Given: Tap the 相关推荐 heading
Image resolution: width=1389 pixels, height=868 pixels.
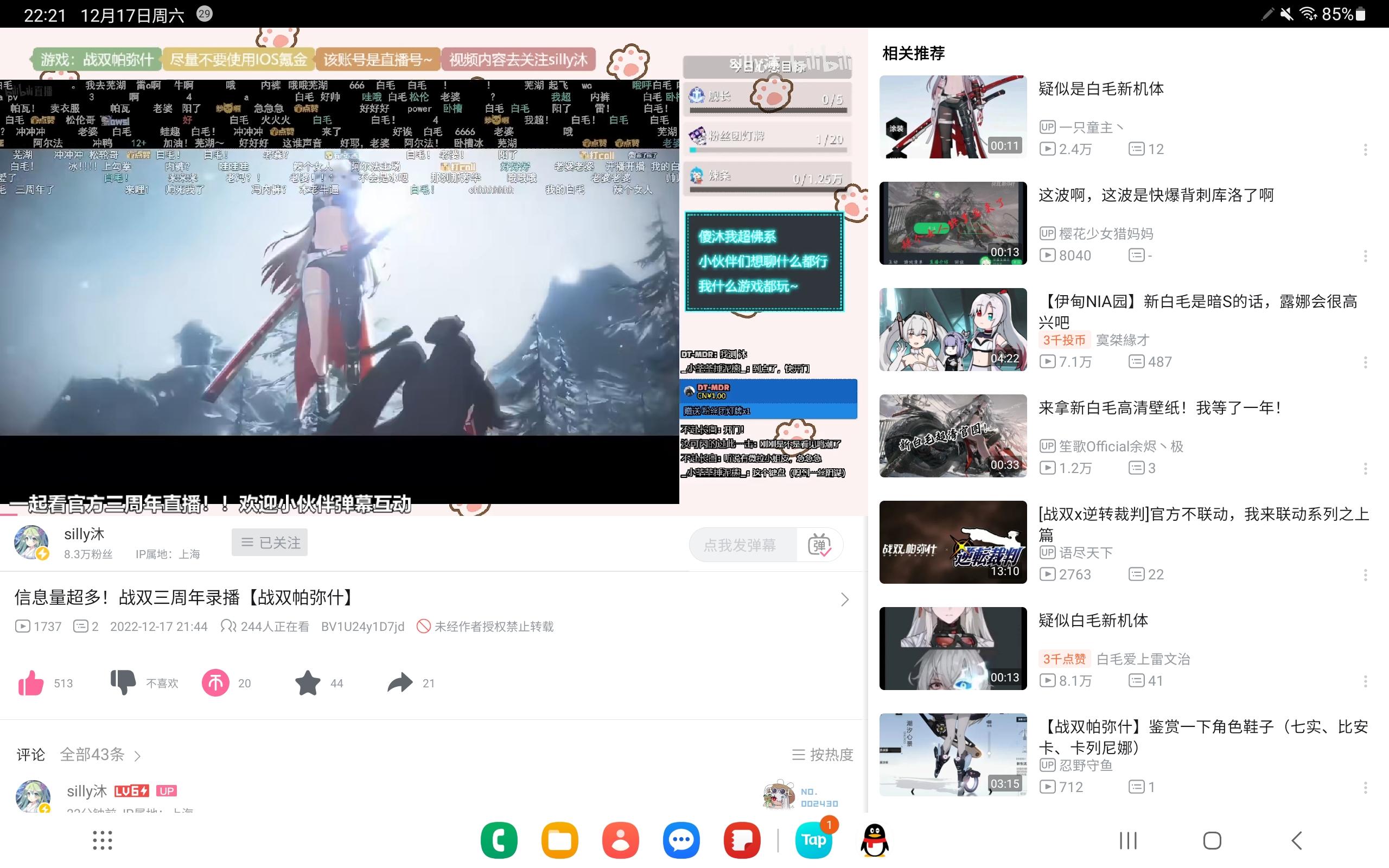Looking at the screenshot, I should pos(913,53).
